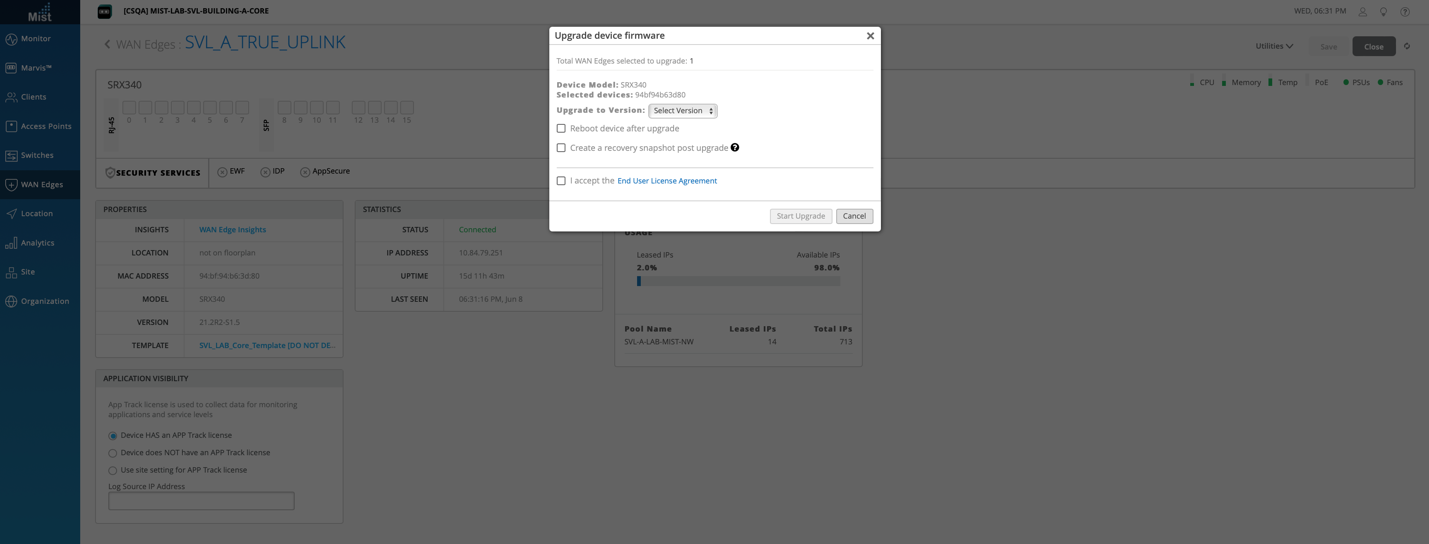Click the Temp gauge indicator

tap(1282, 82)
